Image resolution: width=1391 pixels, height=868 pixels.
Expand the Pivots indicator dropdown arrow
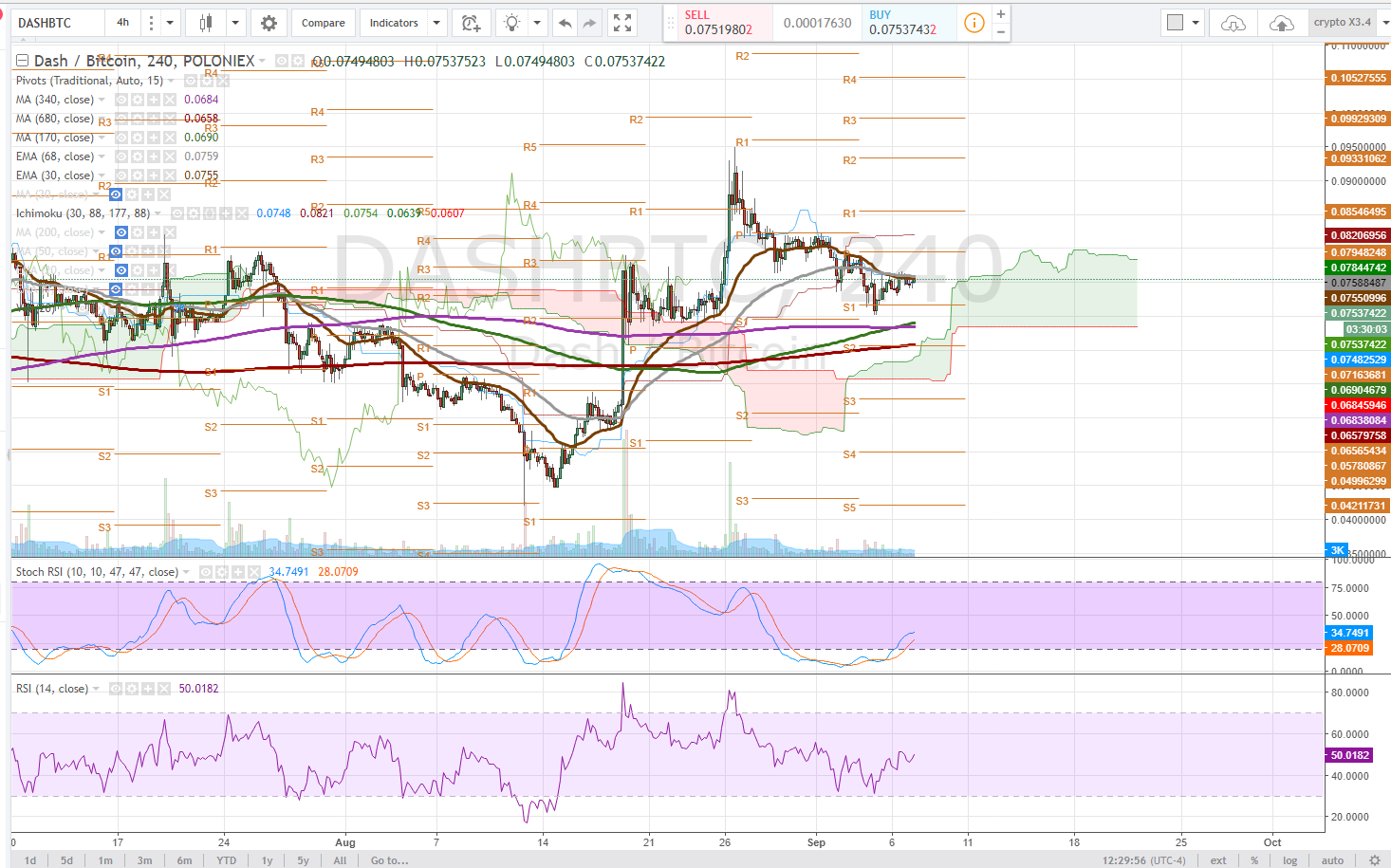pos(172,81)
